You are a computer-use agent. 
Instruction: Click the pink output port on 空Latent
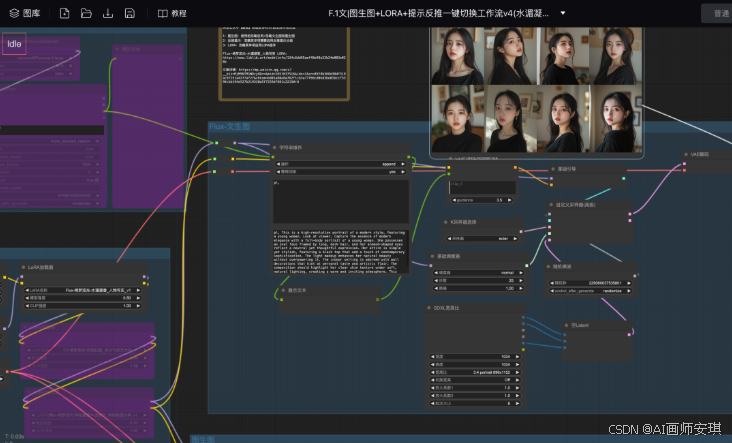629,334
